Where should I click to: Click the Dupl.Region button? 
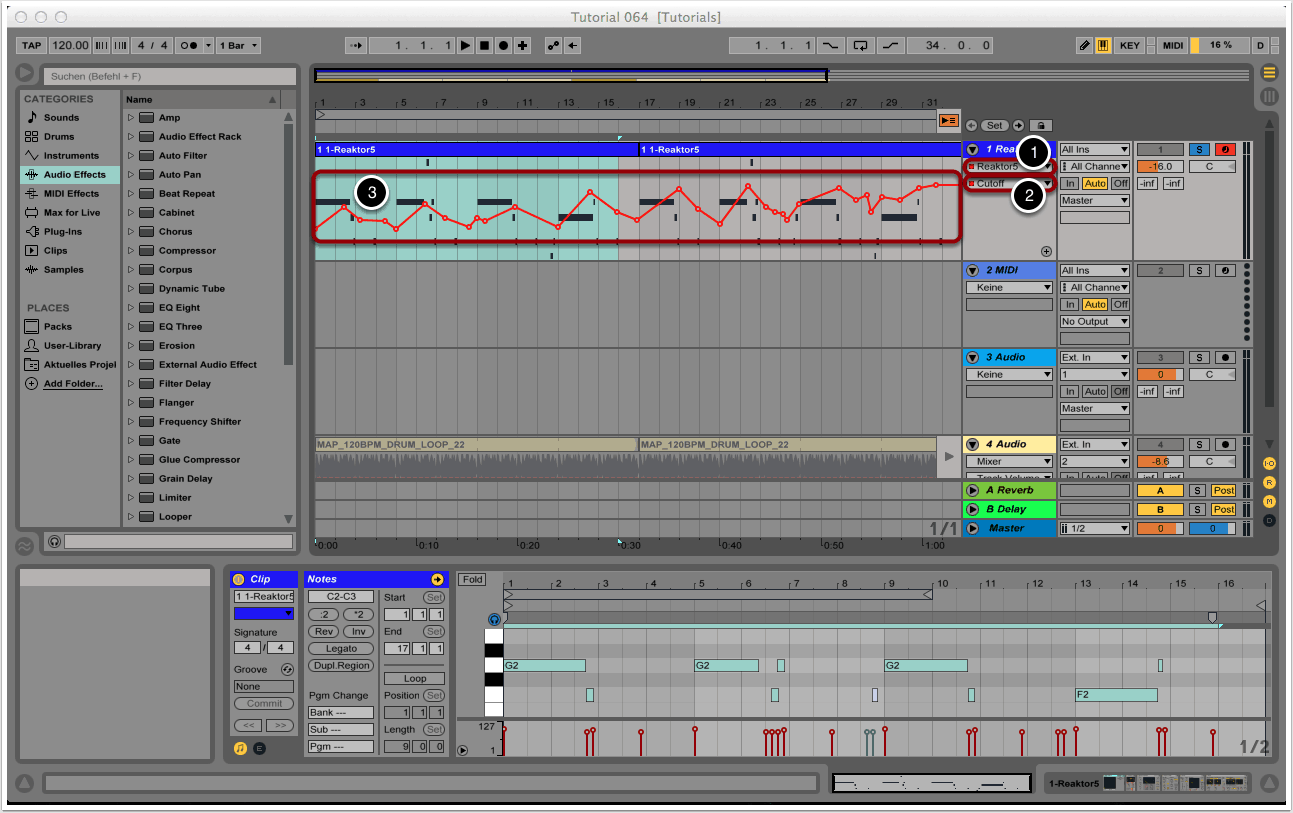341,666
